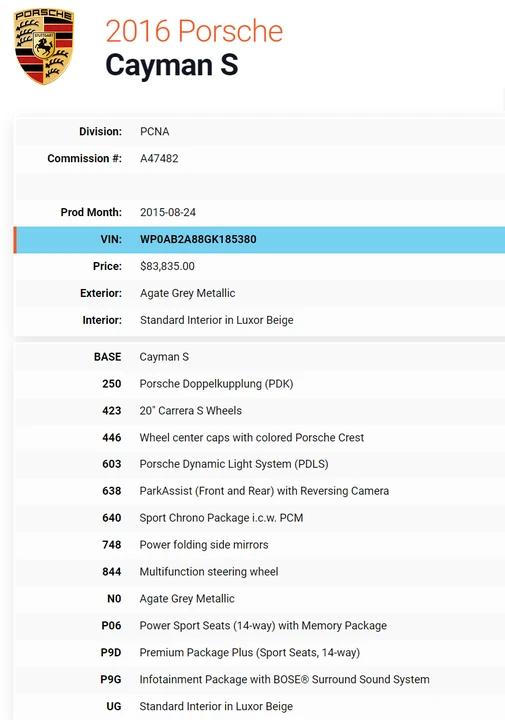Select '20" Carrera S Wheels' option
505x720 pixels.
[x=191, y=411]
